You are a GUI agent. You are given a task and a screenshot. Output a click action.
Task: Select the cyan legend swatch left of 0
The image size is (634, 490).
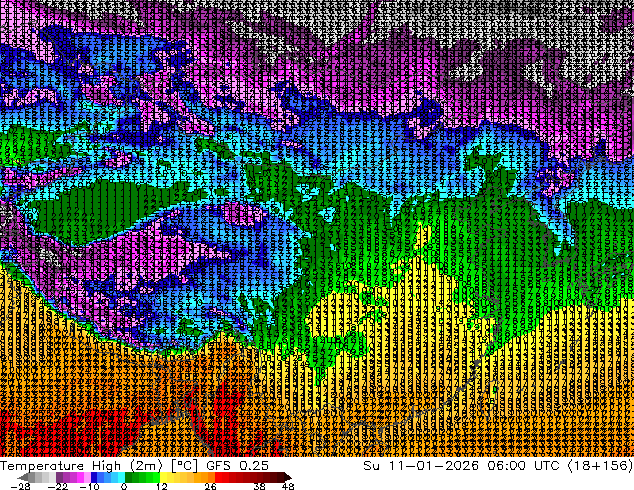[122, 477]
